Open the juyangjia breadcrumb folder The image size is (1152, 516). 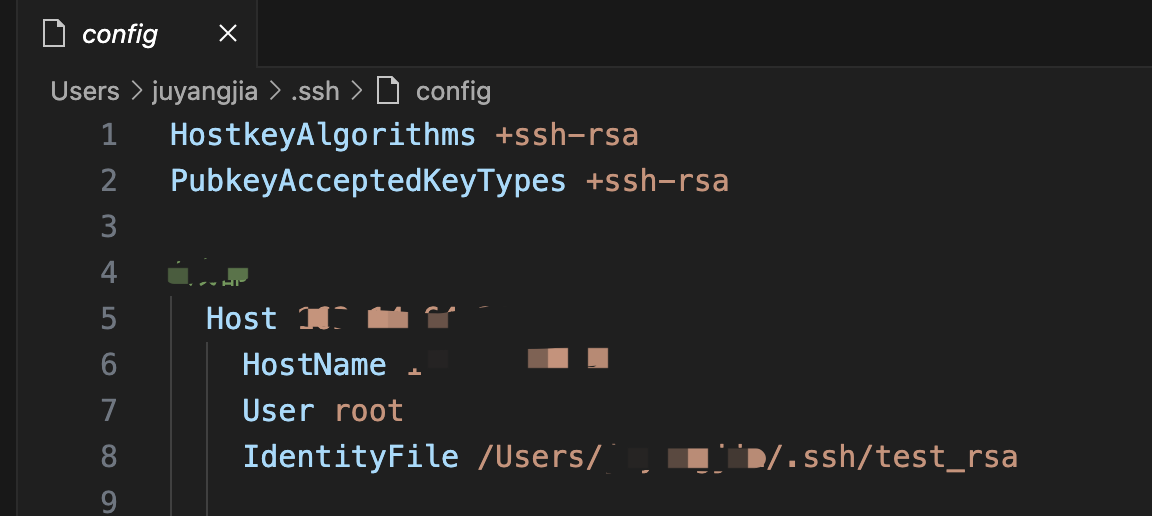[205, 92]
